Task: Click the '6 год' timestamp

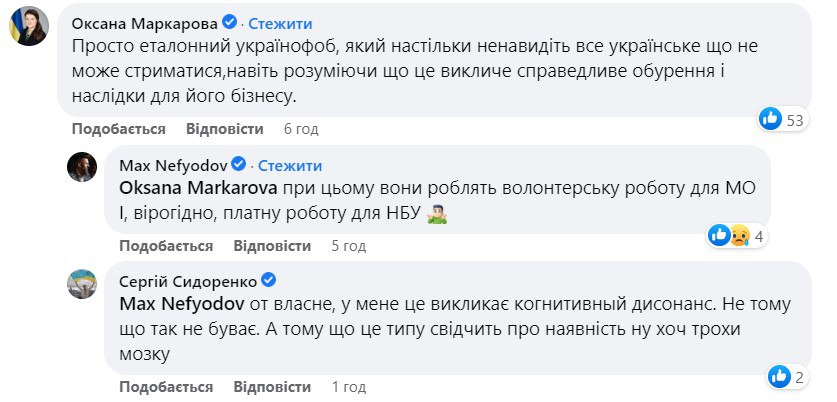Action: click(301, 129)
